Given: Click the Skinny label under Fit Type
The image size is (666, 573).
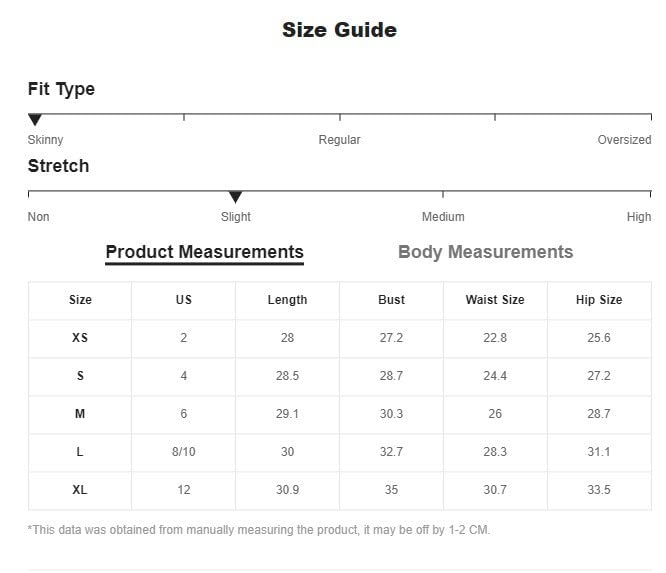Looking at the screenshot, I should (x=45, y=140).
